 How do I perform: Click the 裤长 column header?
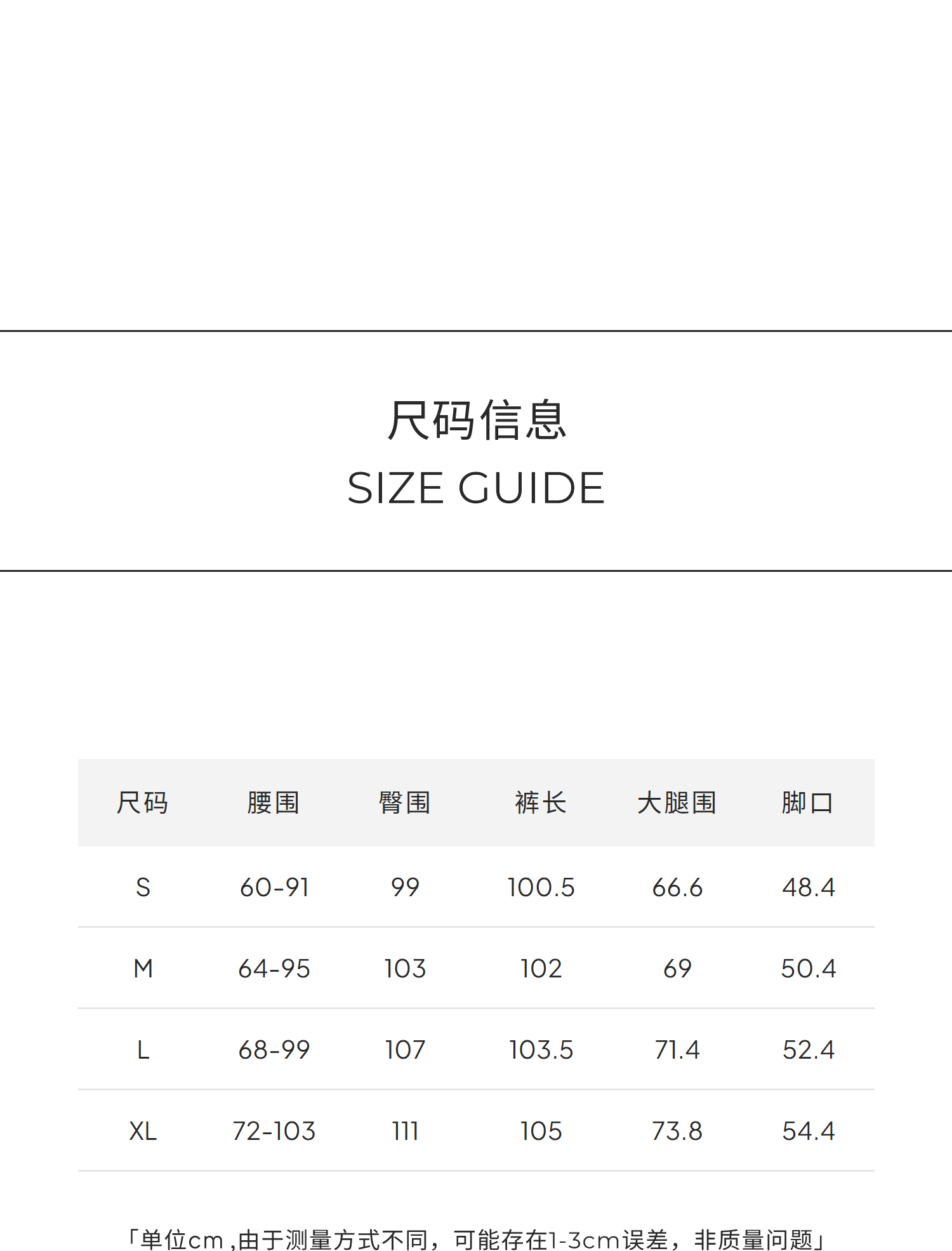[541, 803]
